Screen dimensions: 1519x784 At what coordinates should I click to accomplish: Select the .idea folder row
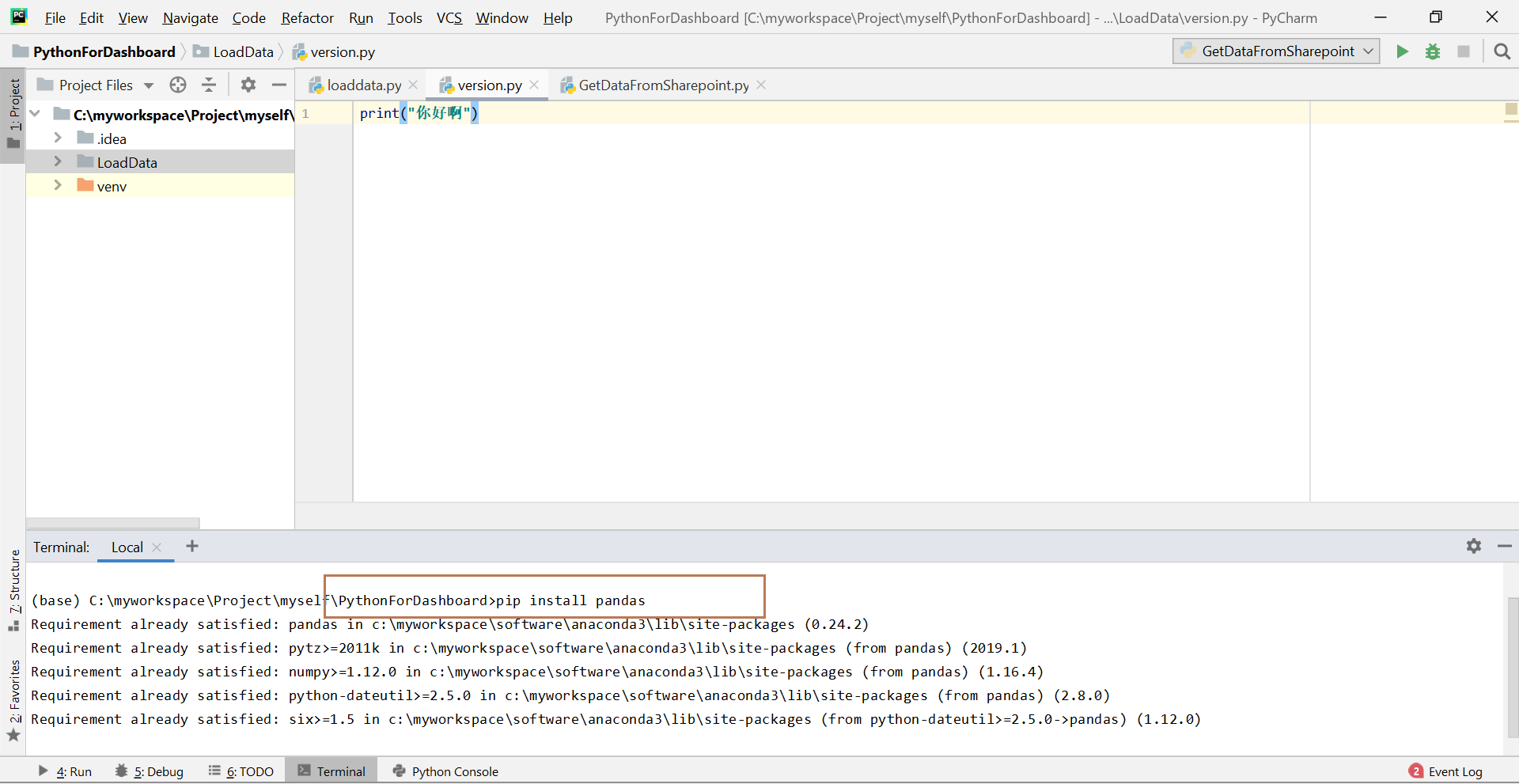point(161,138)
